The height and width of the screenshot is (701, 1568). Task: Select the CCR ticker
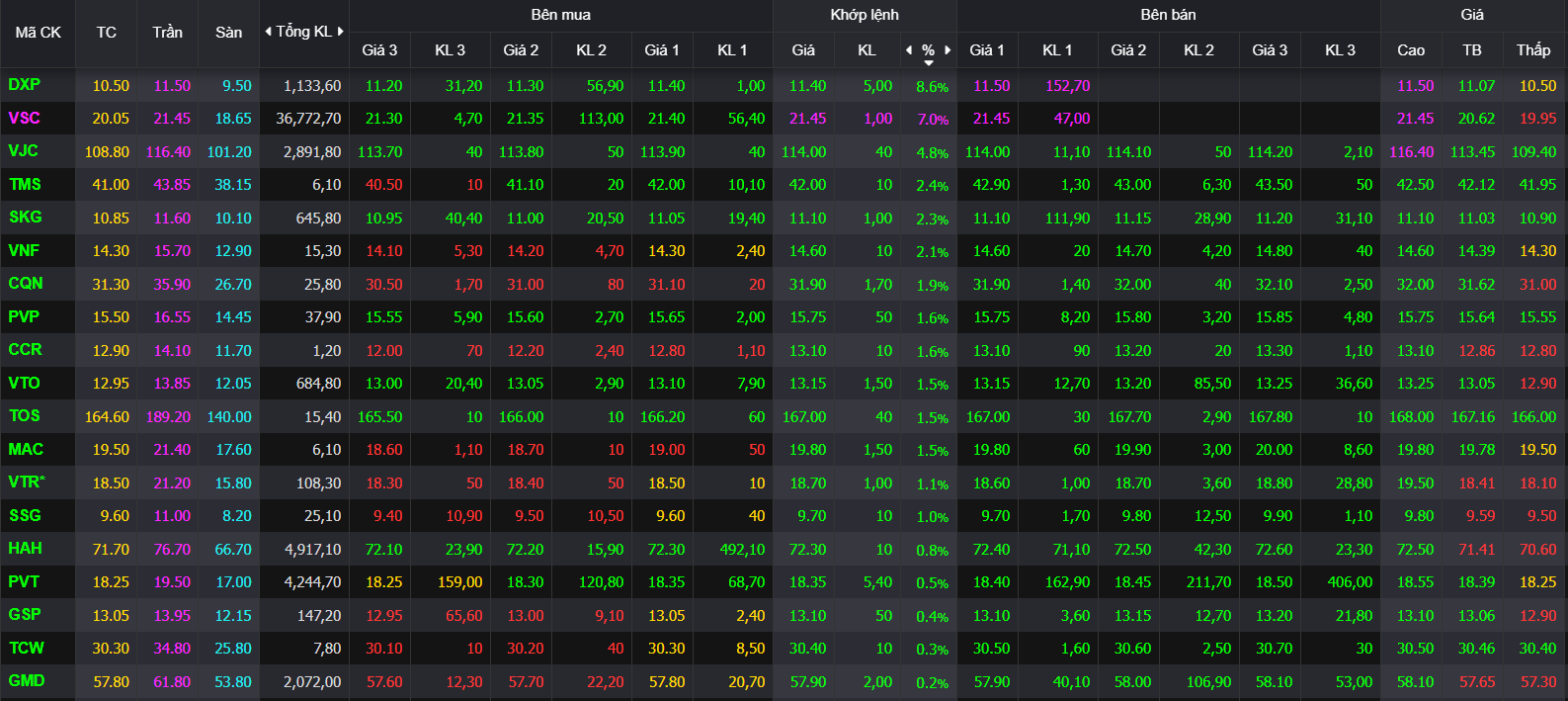point(25,350)
